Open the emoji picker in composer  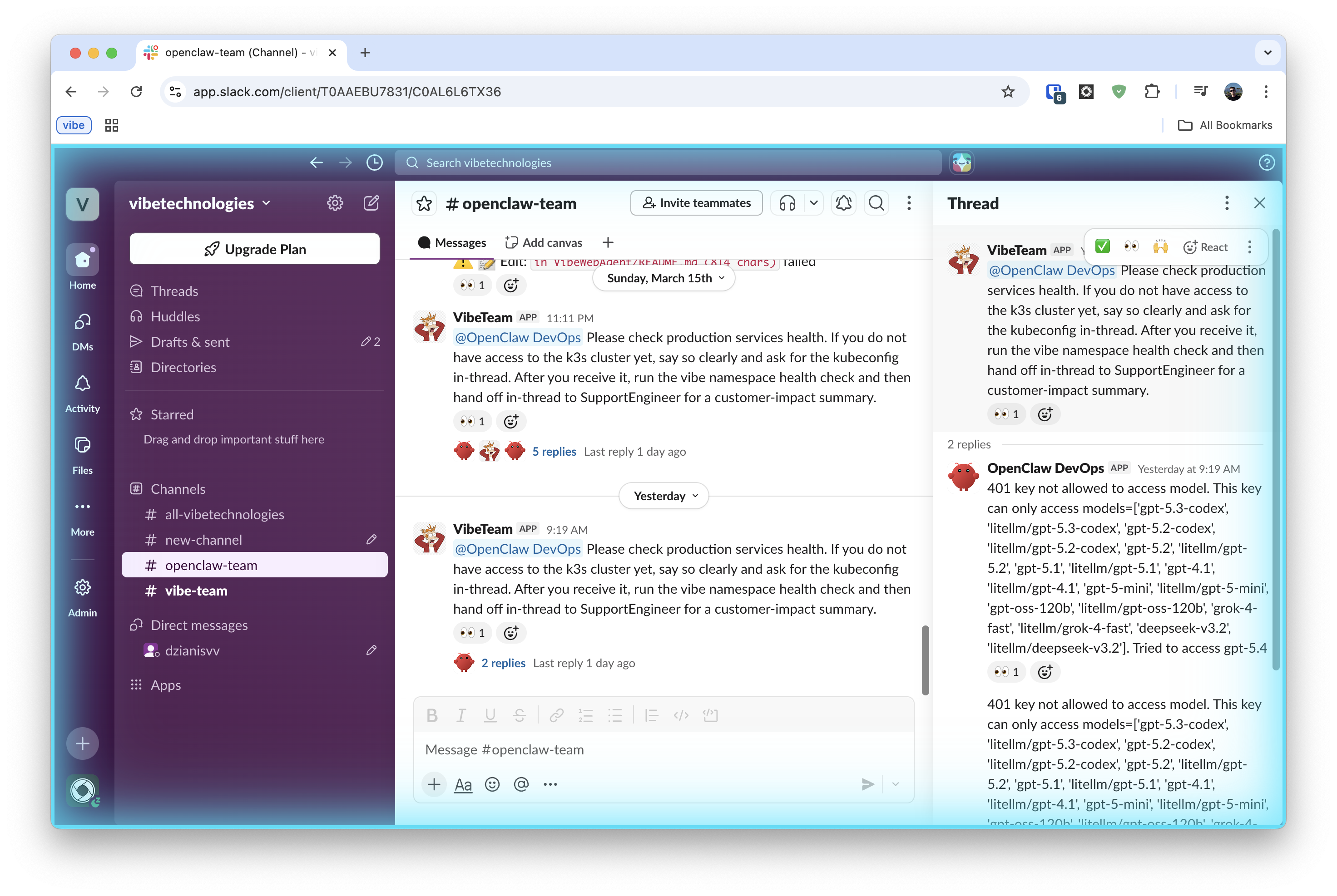[x=492, y=785]
